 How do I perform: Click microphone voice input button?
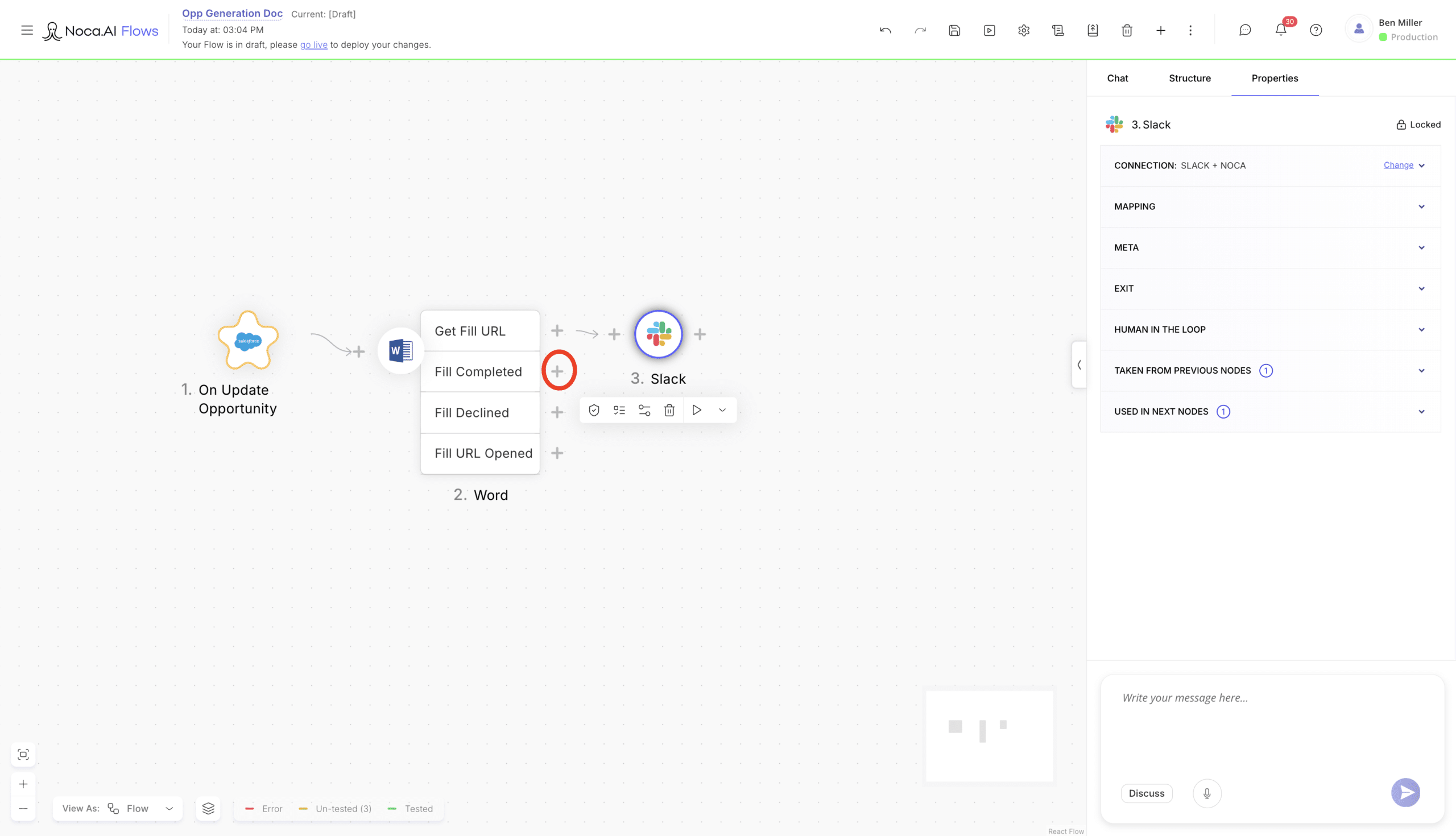tap(1207, 793)
